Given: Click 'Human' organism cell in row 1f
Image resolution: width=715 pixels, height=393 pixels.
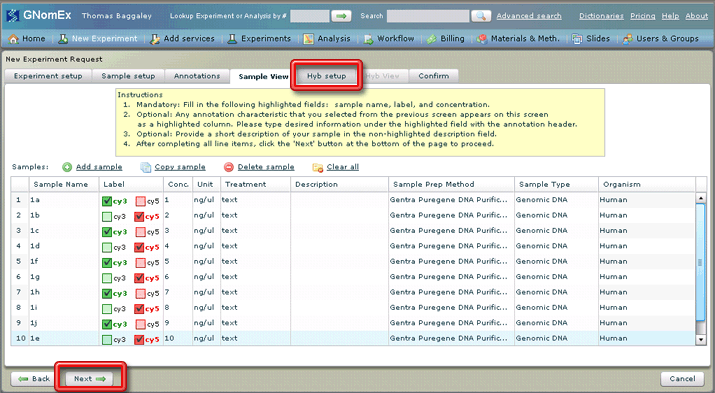Looking at the screenshot, I should 647,261.
